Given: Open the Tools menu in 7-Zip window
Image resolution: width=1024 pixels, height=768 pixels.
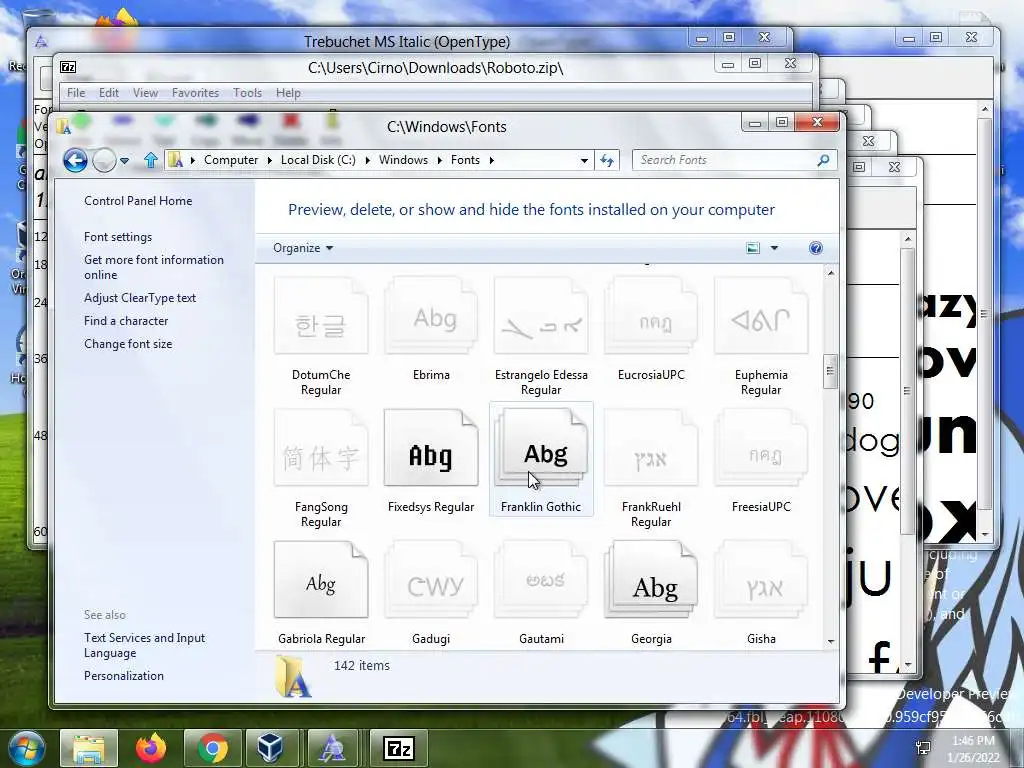Looking at the screenshot, I should click(248, 93).
